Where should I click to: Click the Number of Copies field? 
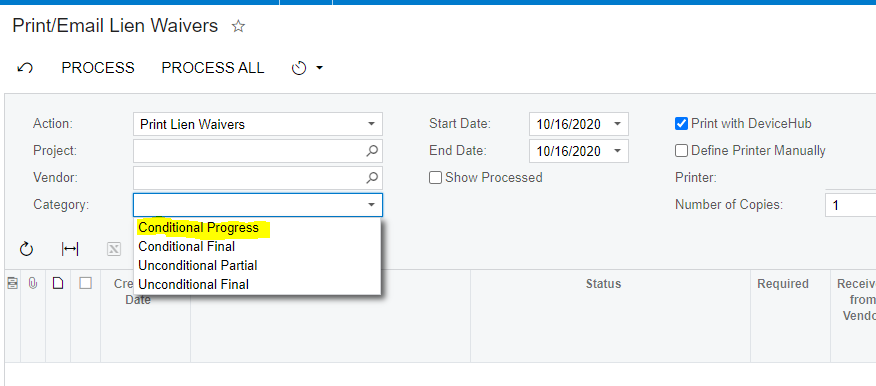click(850, 205)
